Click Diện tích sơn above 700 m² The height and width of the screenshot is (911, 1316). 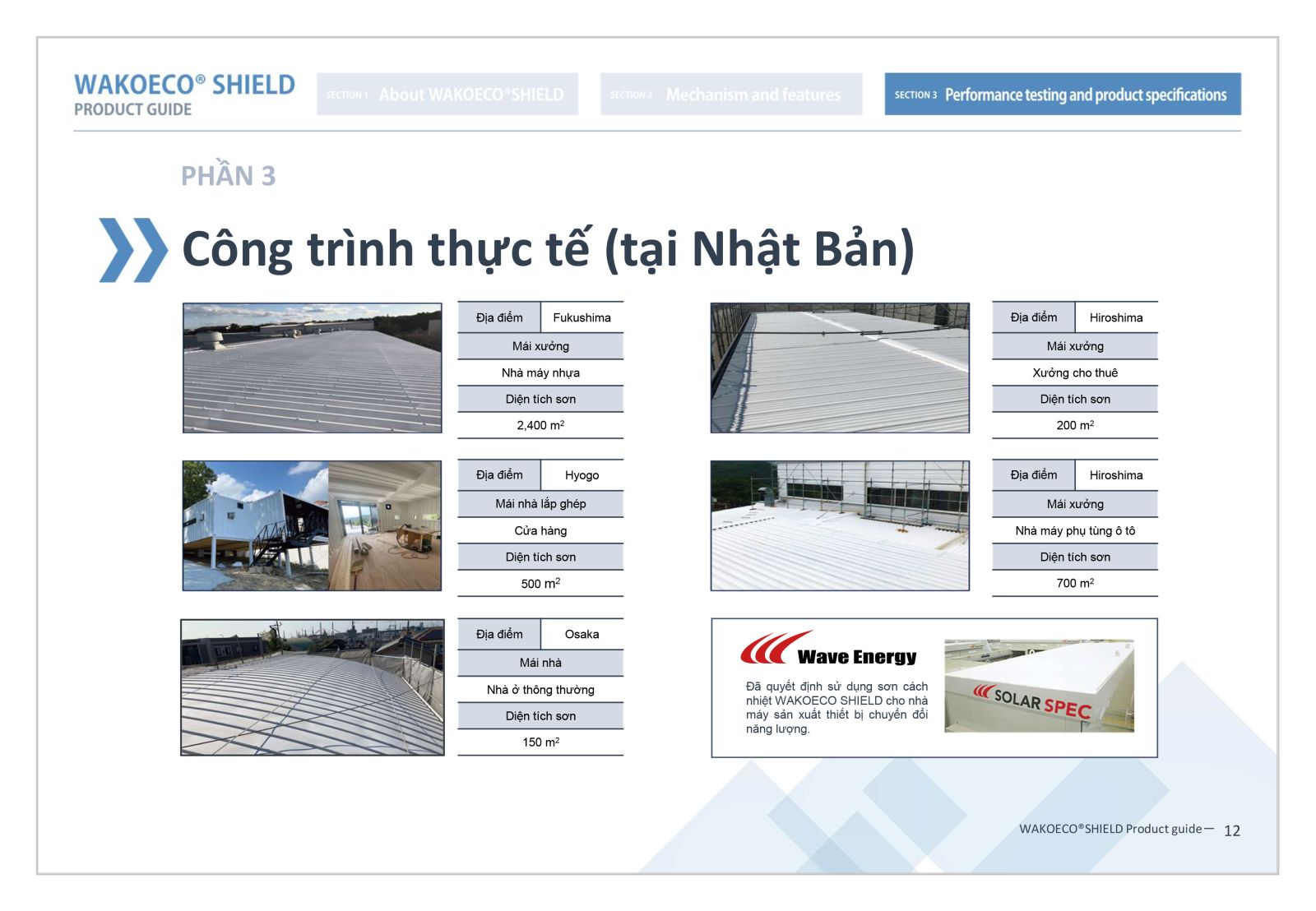[x=1075, y=557]
